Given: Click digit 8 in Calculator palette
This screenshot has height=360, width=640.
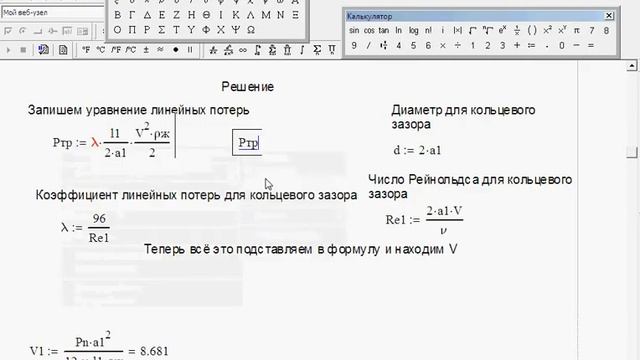Looking at the screenshot, I should coord(606,31).
